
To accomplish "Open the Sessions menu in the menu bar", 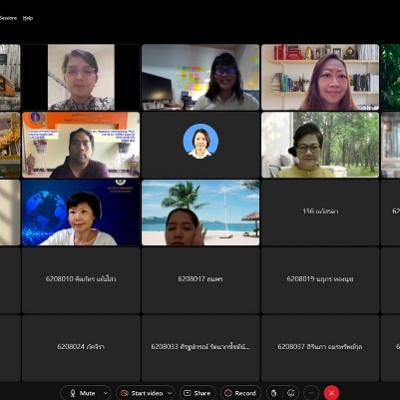I will click(8, 18).
